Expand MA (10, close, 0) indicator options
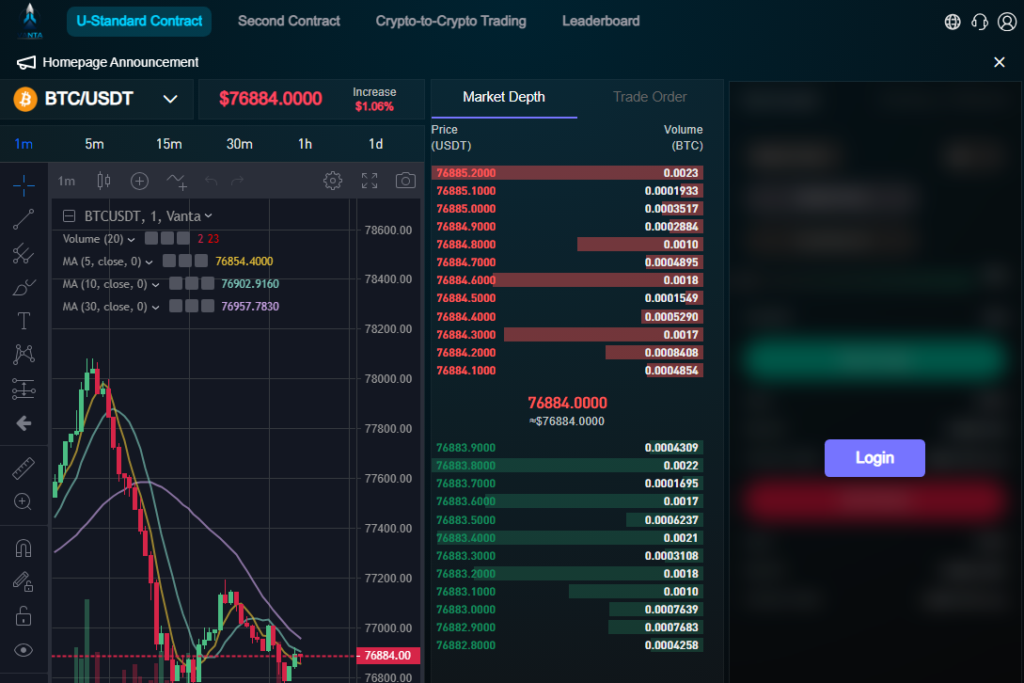The width and height of the screenshot is (1024, 683). tap(155, 285)
